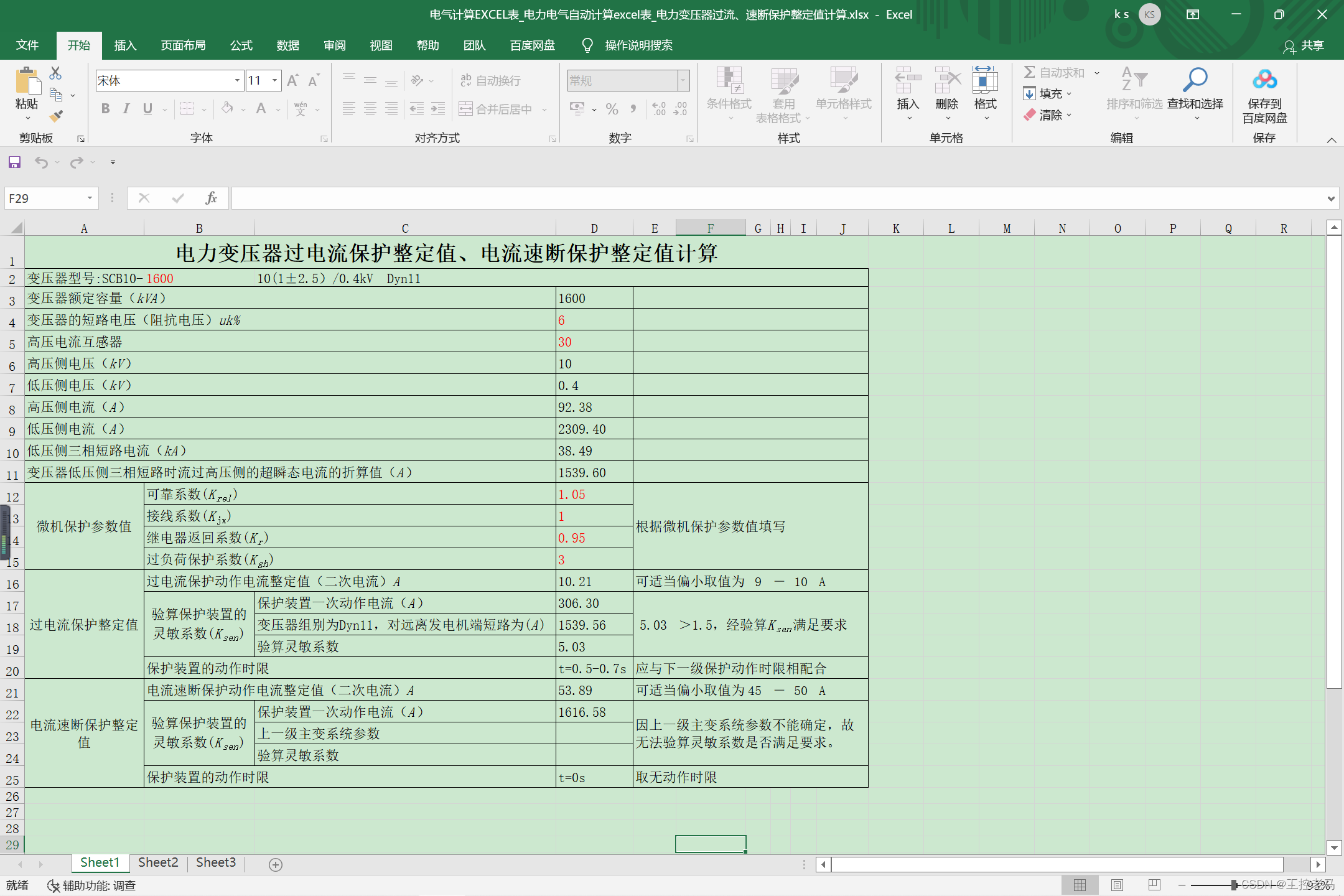Image resolution: width=1344 pixels, height=896 pixels.
Task: Click the 条件格式 conditional formatting icon
Action: point(729,81)
